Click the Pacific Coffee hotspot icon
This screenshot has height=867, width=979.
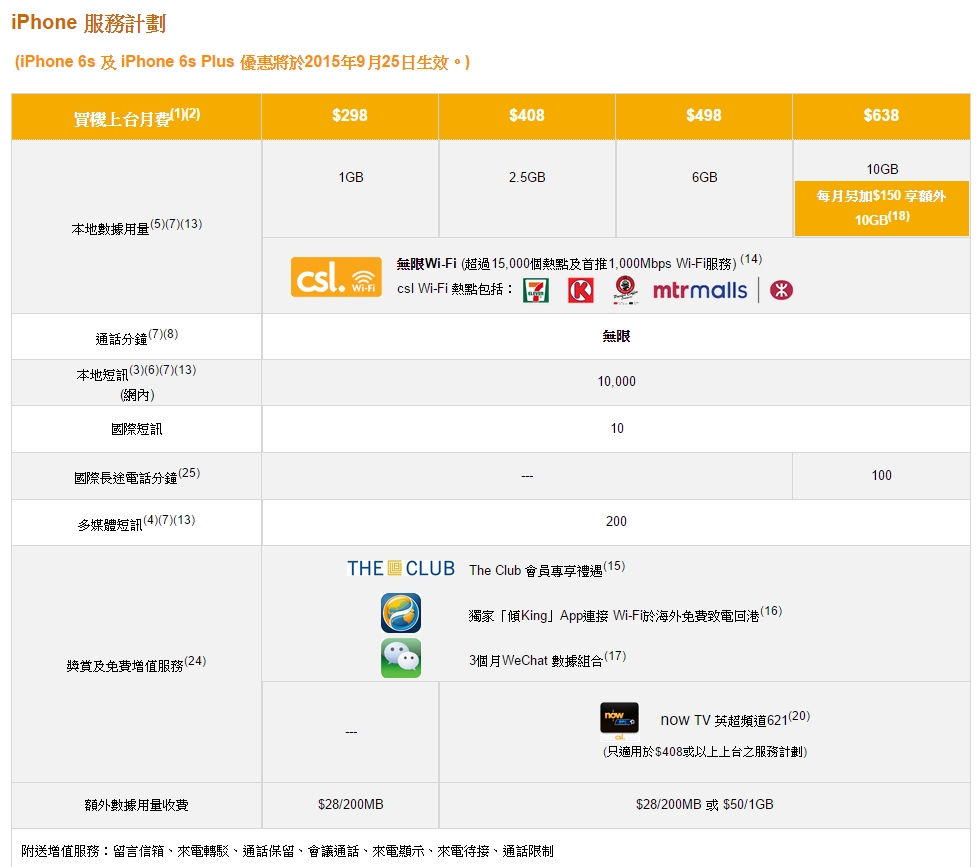[625, 289]
